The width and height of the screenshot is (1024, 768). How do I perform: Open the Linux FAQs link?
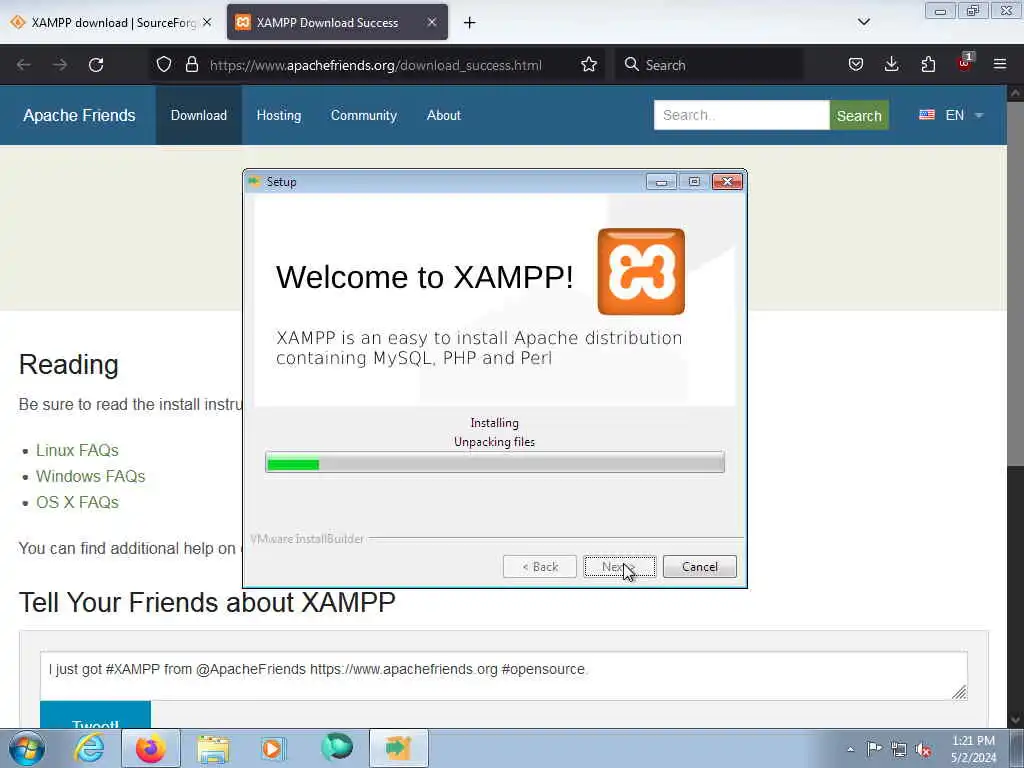(x=77, y=450)
